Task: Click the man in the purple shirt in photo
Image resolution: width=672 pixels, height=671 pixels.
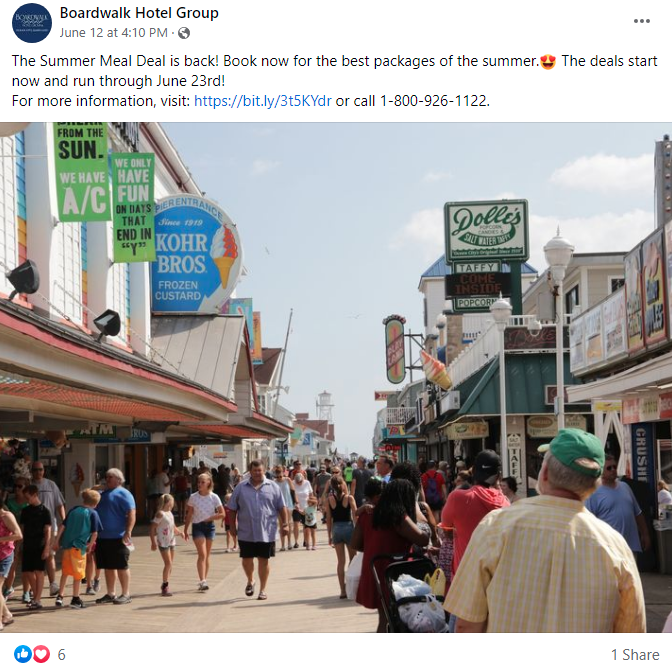Action: tap(257, 528)
